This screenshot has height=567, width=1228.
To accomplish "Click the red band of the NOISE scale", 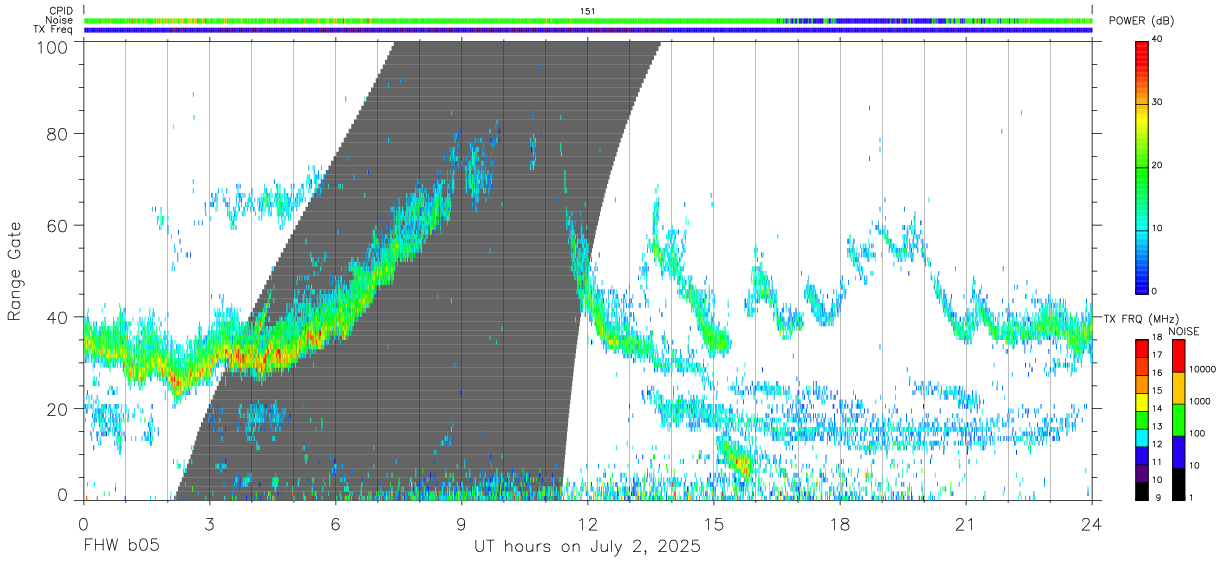I will tap(1178, 356).
